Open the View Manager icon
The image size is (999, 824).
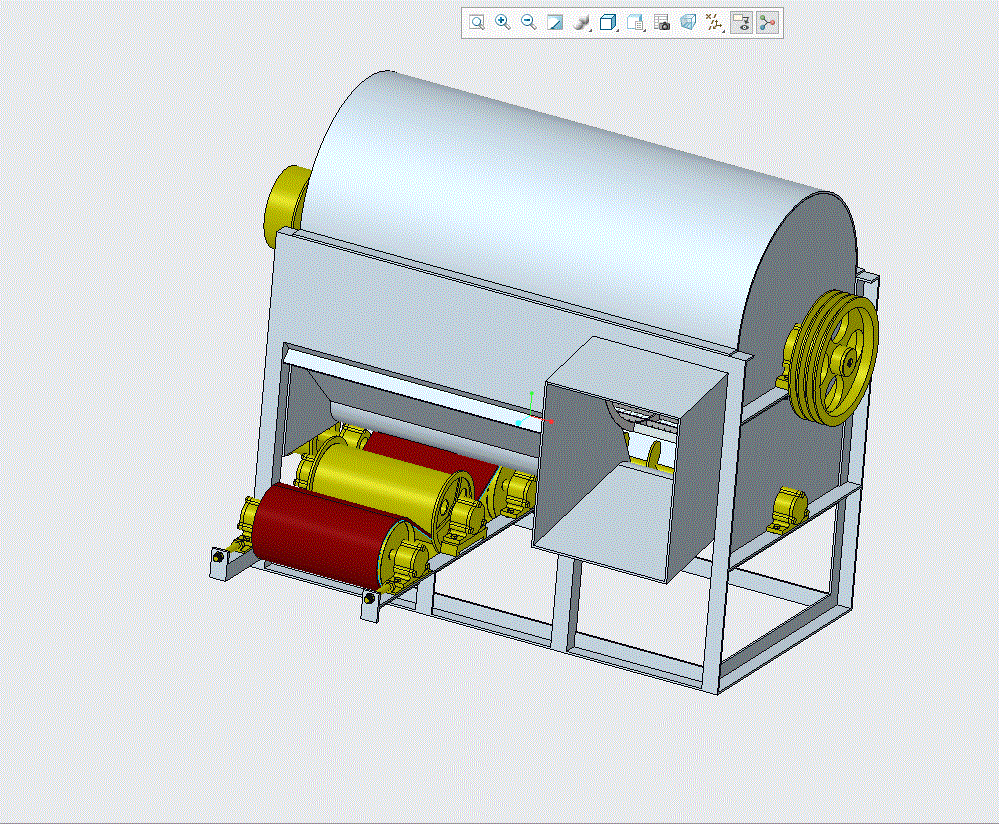click(635, 23)
